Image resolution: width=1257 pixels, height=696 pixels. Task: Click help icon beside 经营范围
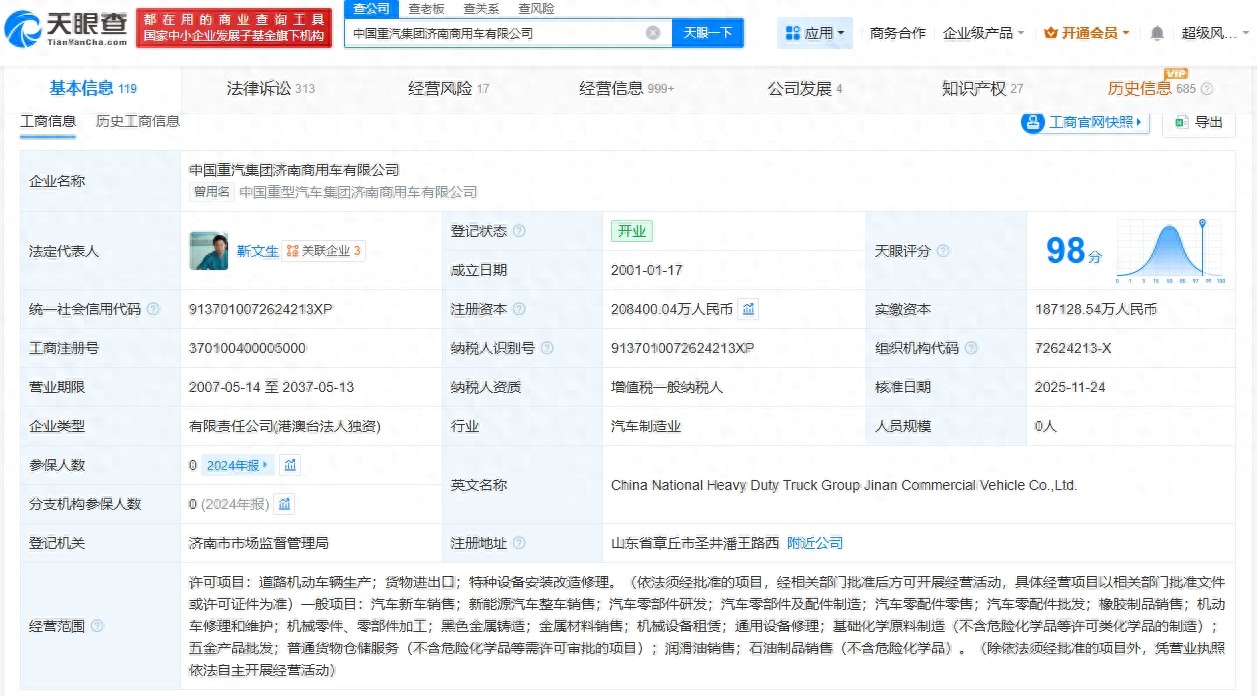point(97,626)
